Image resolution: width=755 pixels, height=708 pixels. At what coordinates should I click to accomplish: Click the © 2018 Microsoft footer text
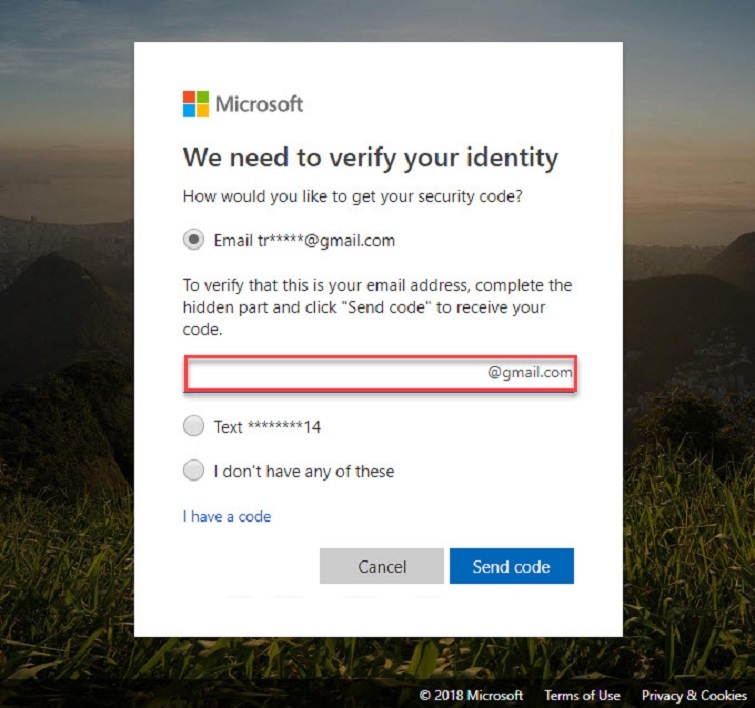(471, 695)
